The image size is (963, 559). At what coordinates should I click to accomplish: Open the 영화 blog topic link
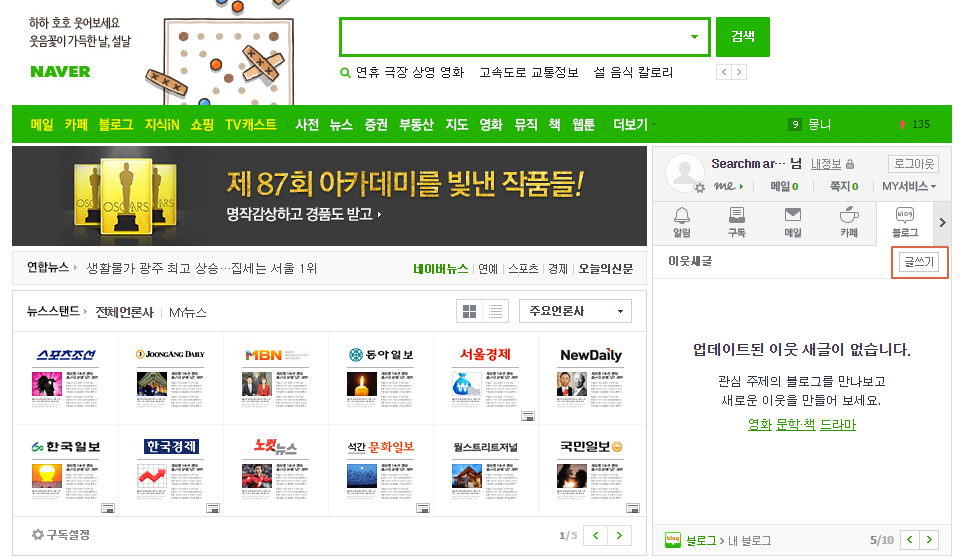760,424
